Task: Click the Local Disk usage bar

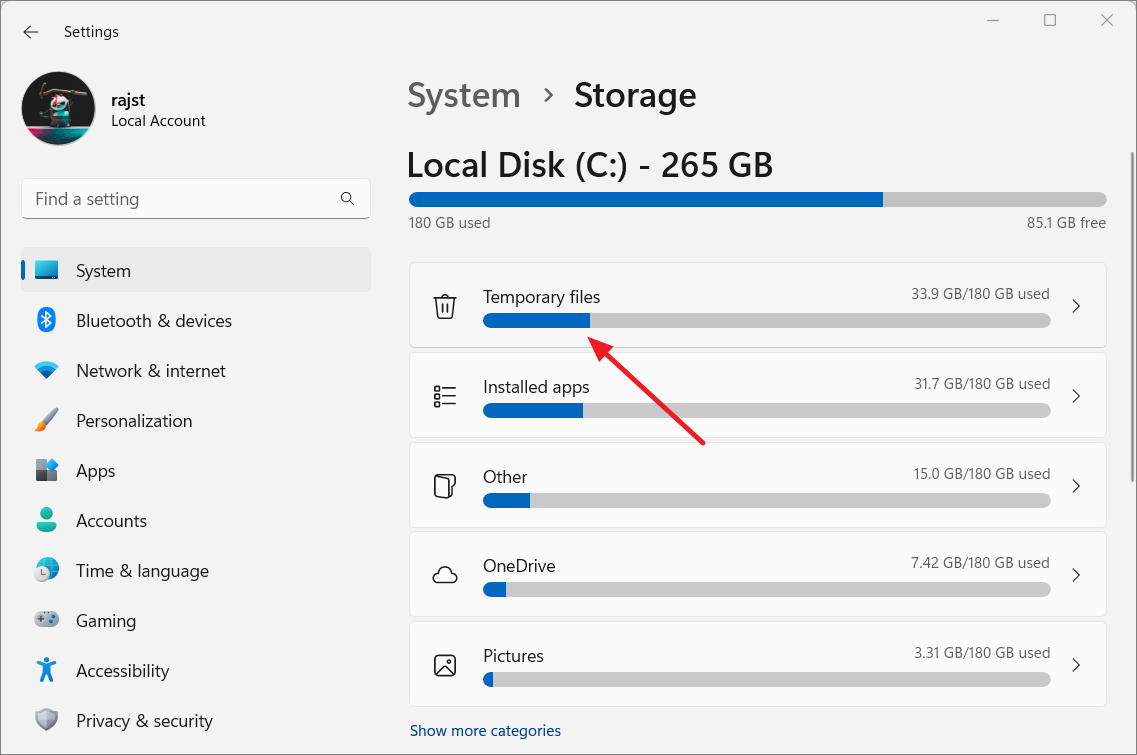Action: (x=757, y=199)
